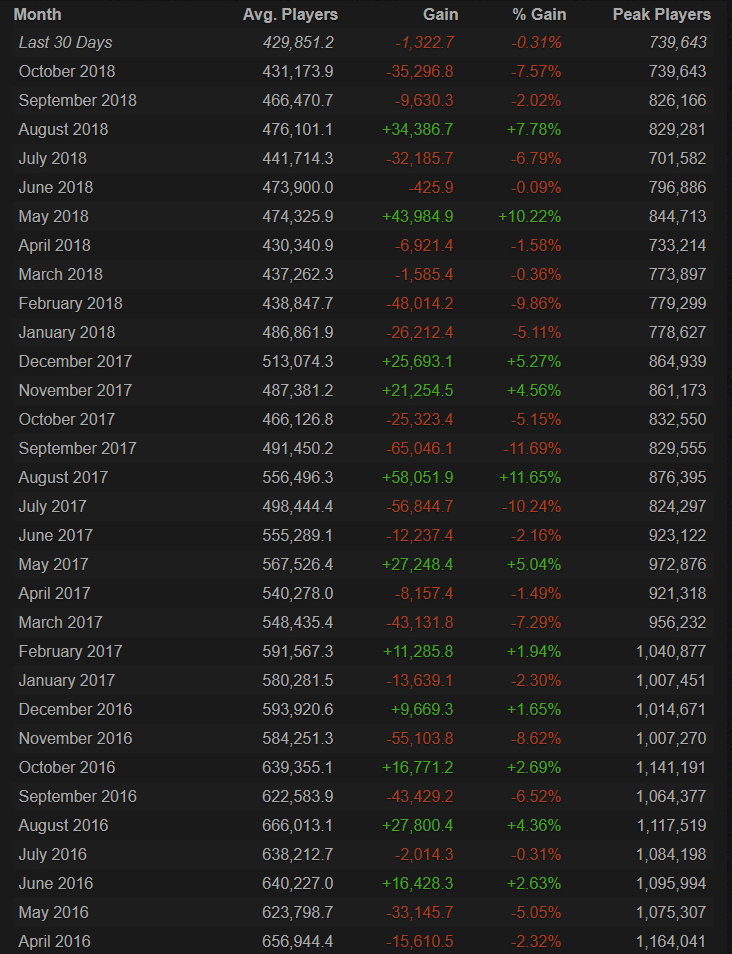Select the August 2016 month cell

63,825
